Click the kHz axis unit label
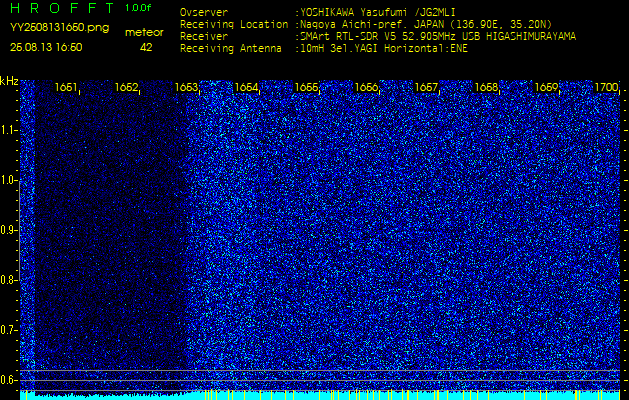629x400 pixels. coord(9,81)
